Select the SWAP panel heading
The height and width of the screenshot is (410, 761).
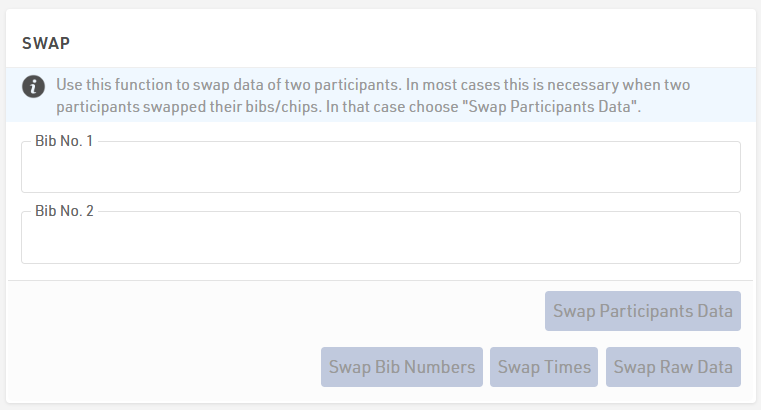point(46,43)
